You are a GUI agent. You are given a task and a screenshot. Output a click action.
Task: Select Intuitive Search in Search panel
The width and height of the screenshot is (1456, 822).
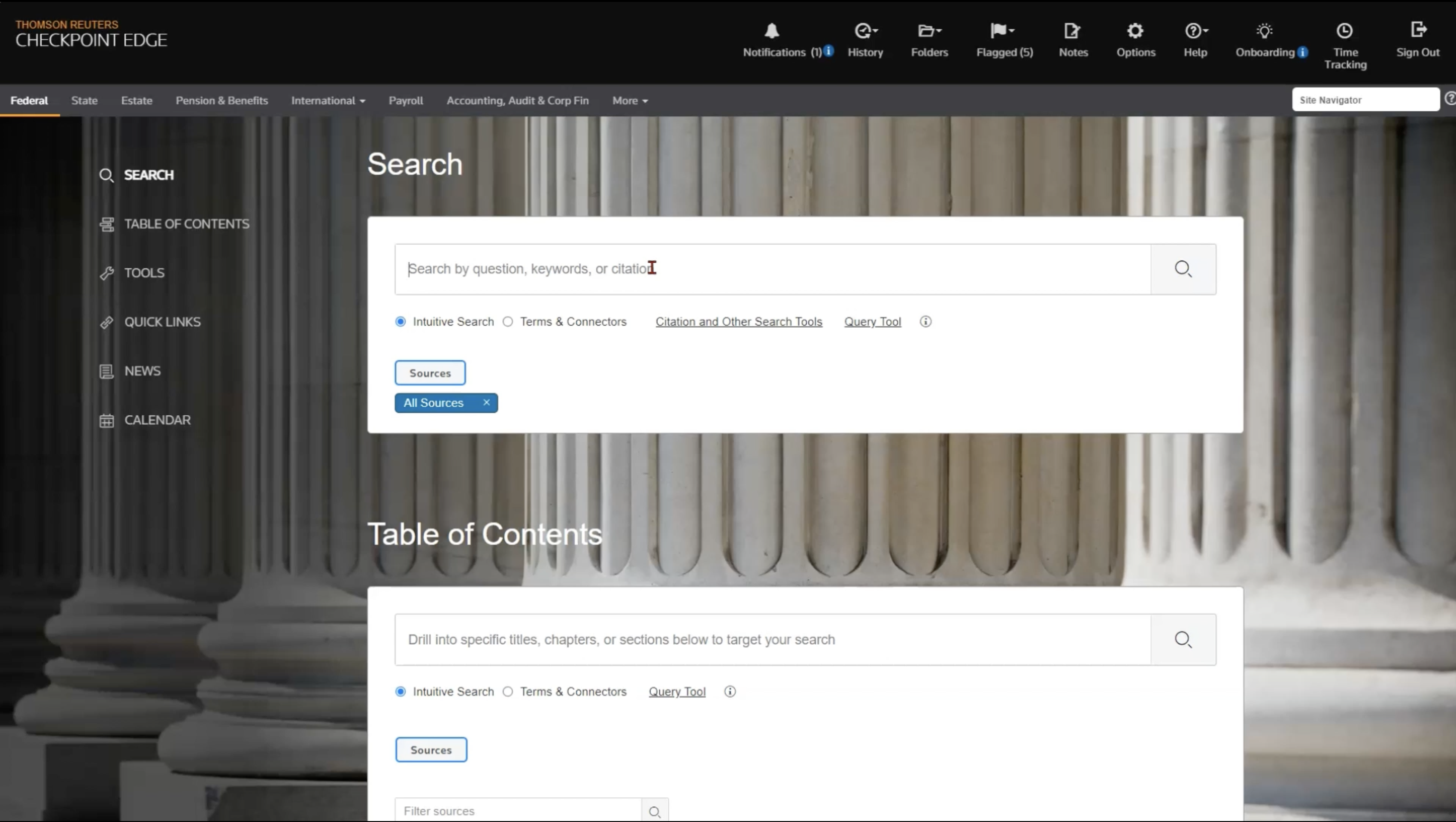[x=401, y=322]
